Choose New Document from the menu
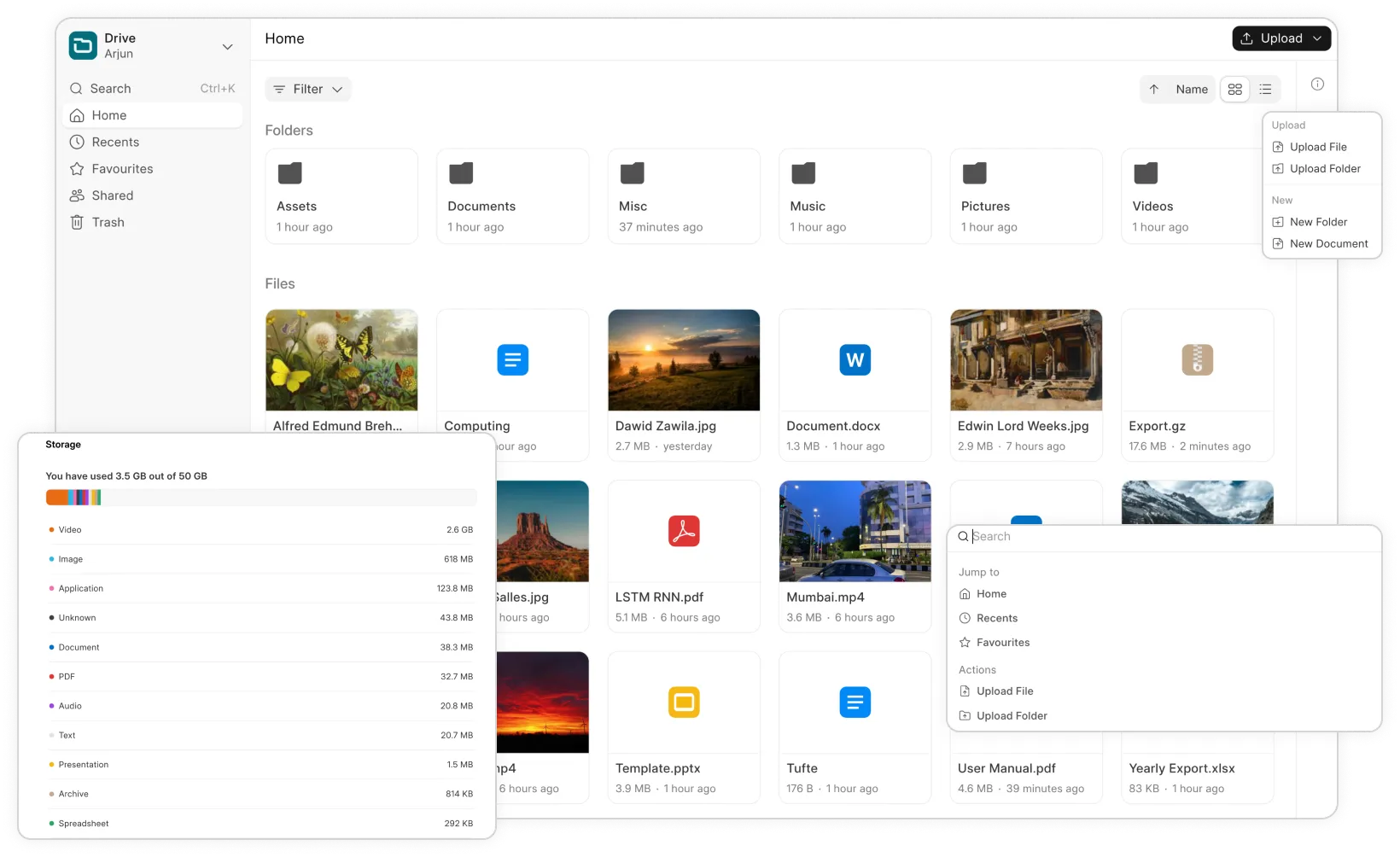This screenshot has width=1400, height=857. 1328,243
